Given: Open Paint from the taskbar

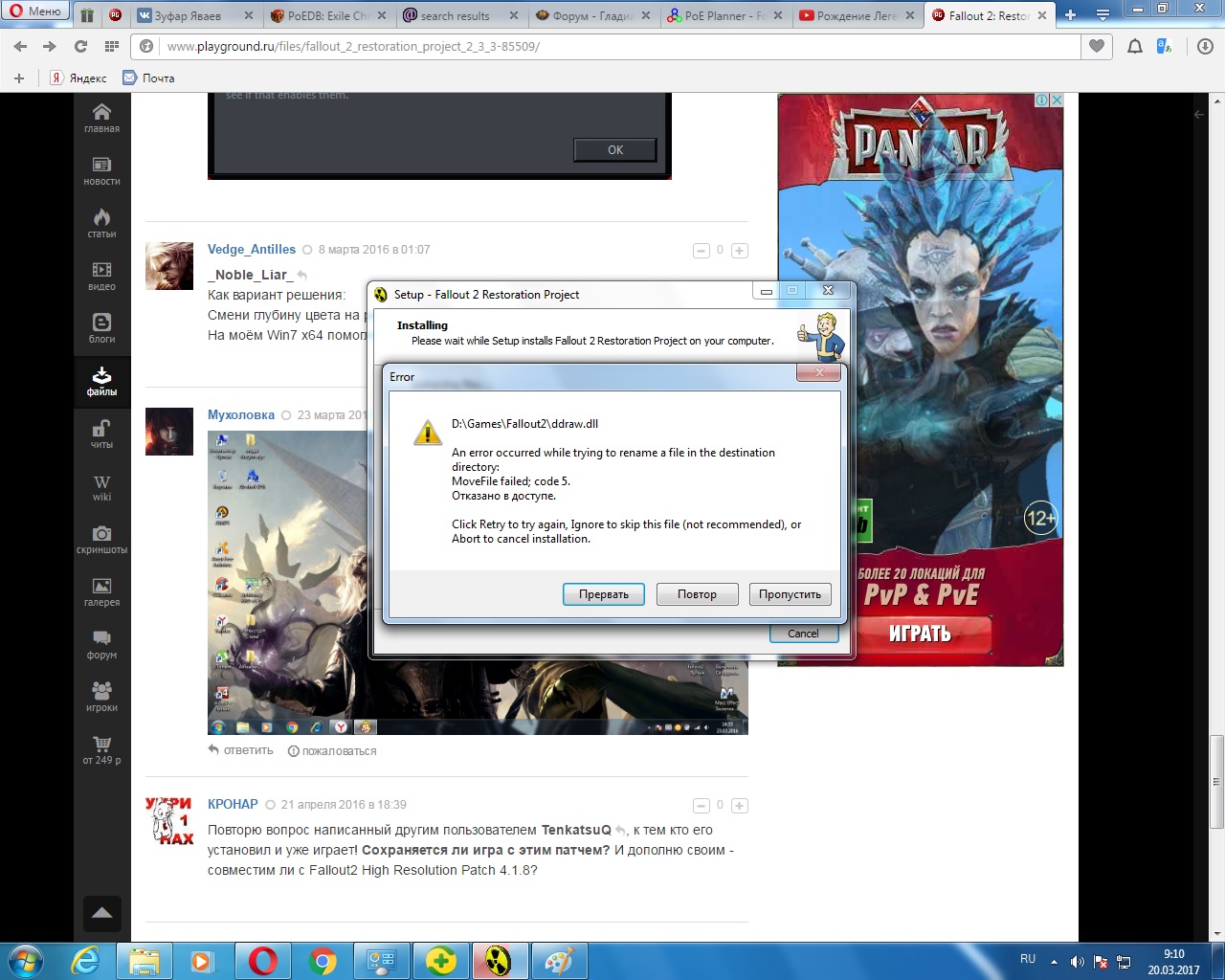Looking at the screenshot, I should 560,961.
